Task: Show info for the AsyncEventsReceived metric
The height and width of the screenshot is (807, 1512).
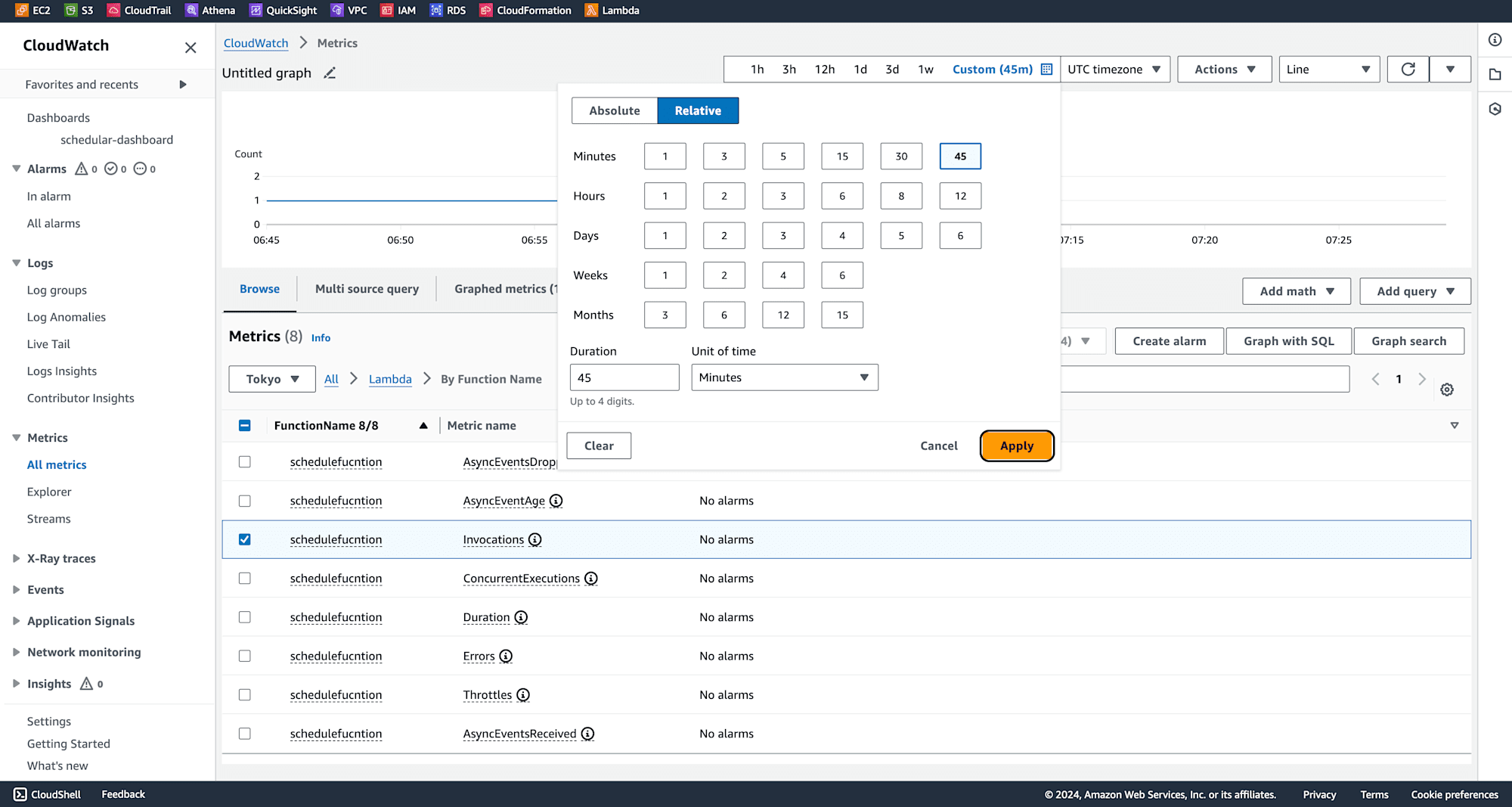Action: pyautogui.click(x=588, y=734)
